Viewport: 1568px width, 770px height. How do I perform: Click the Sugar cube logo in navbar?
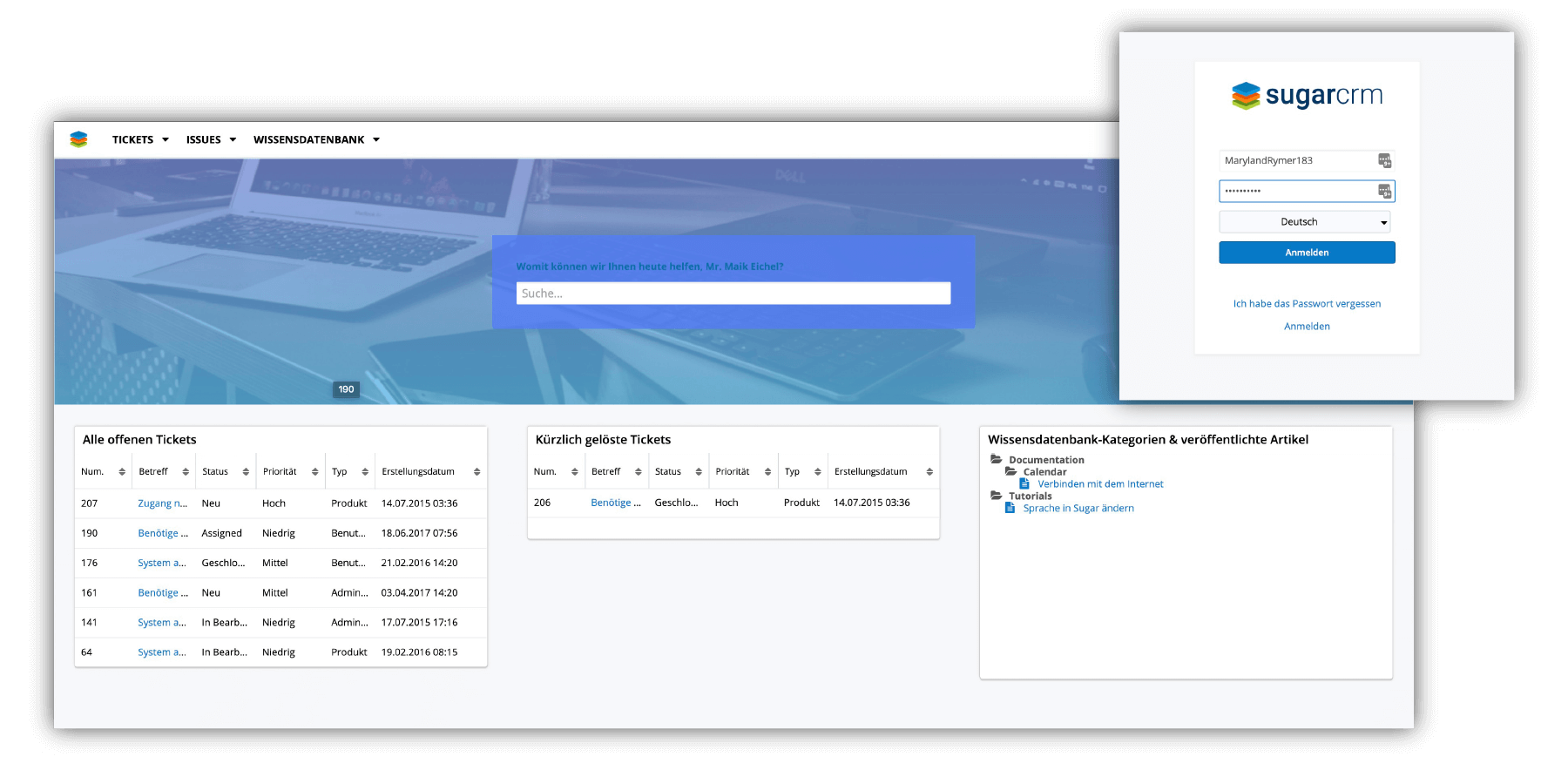pyautogui.click(x=79, y=139)
